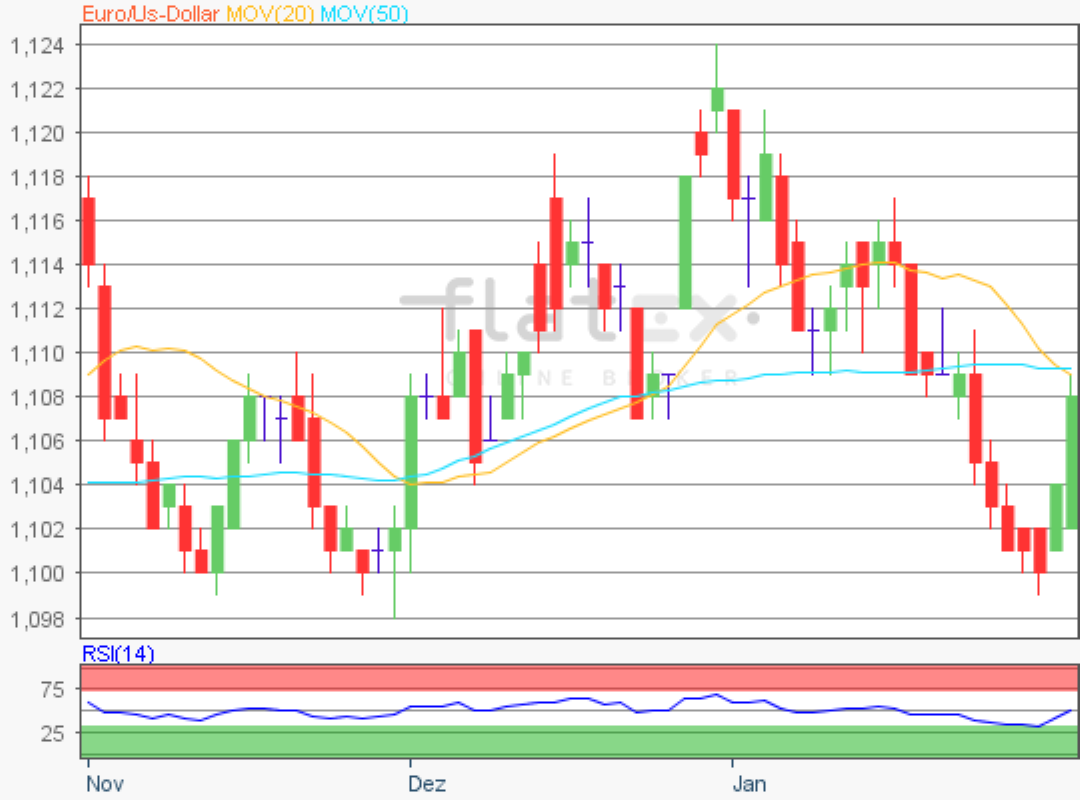Click the Jan label on the time axis

(x=749, y=782)
